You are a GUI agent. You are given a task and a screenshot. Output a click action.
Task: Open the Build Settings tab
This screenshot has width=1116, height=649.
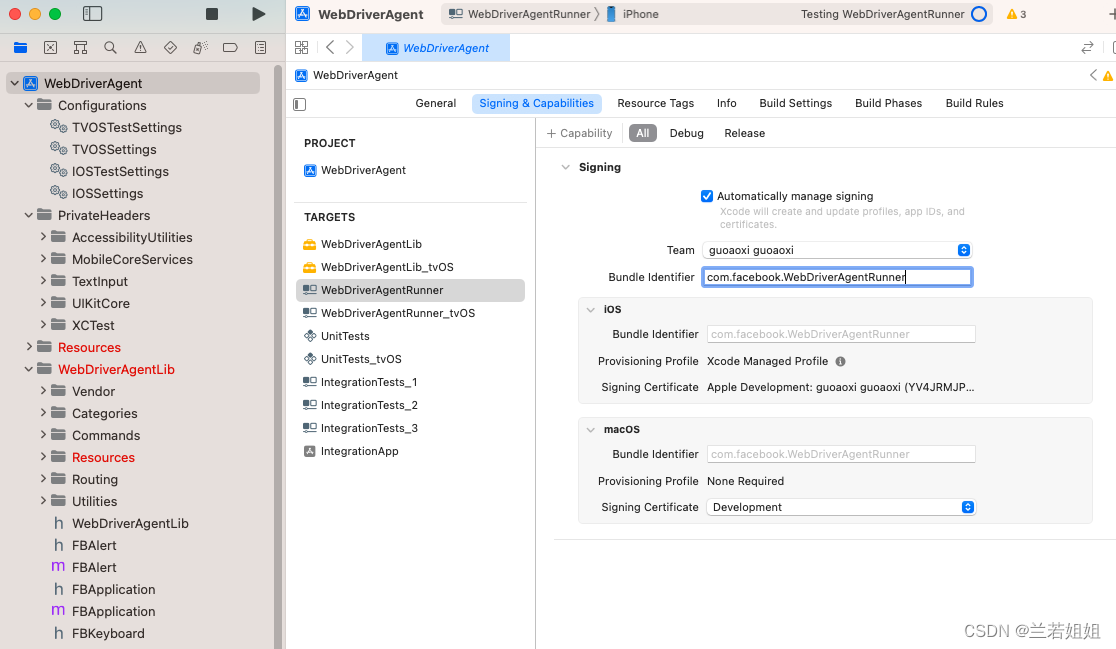coord(796,103)
